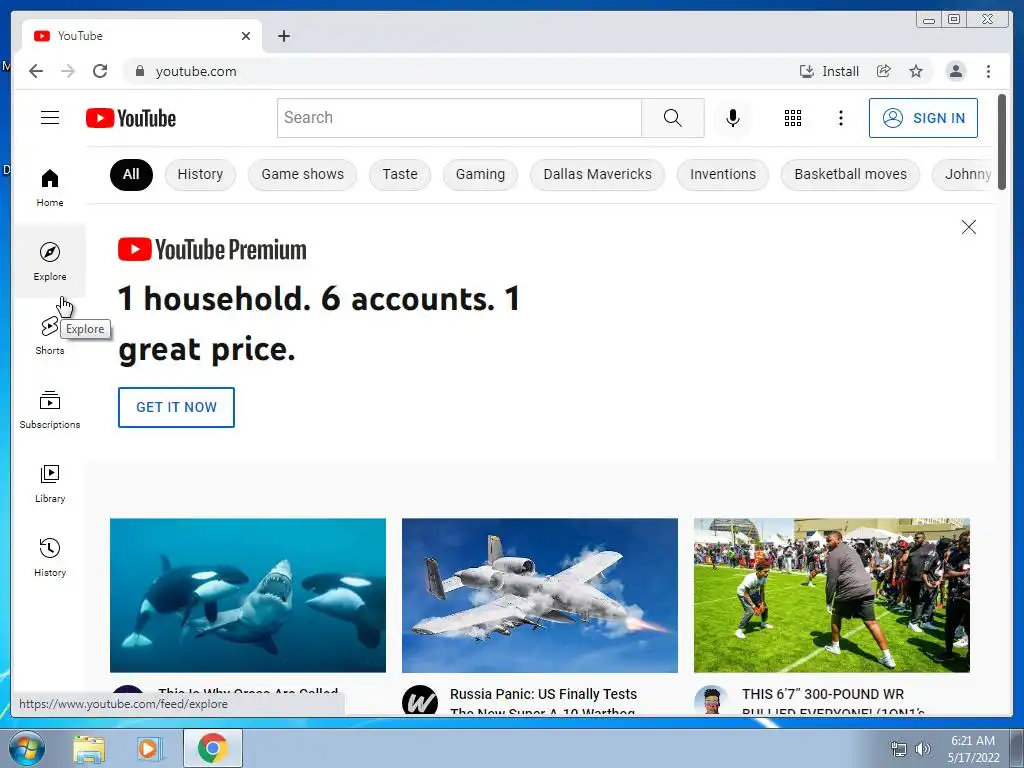Click the YouTube search field
This screenshot has width=1024, height=768.
tap(459, 118)
